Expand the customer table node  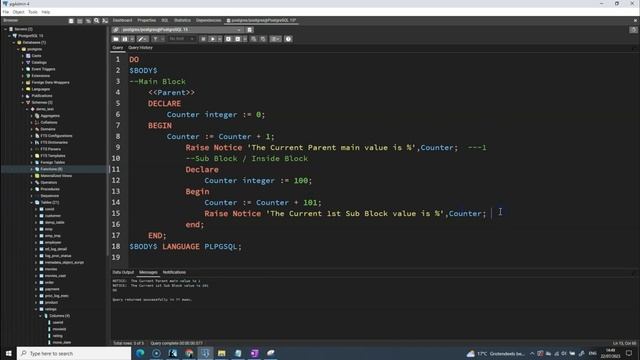(36, 216)
